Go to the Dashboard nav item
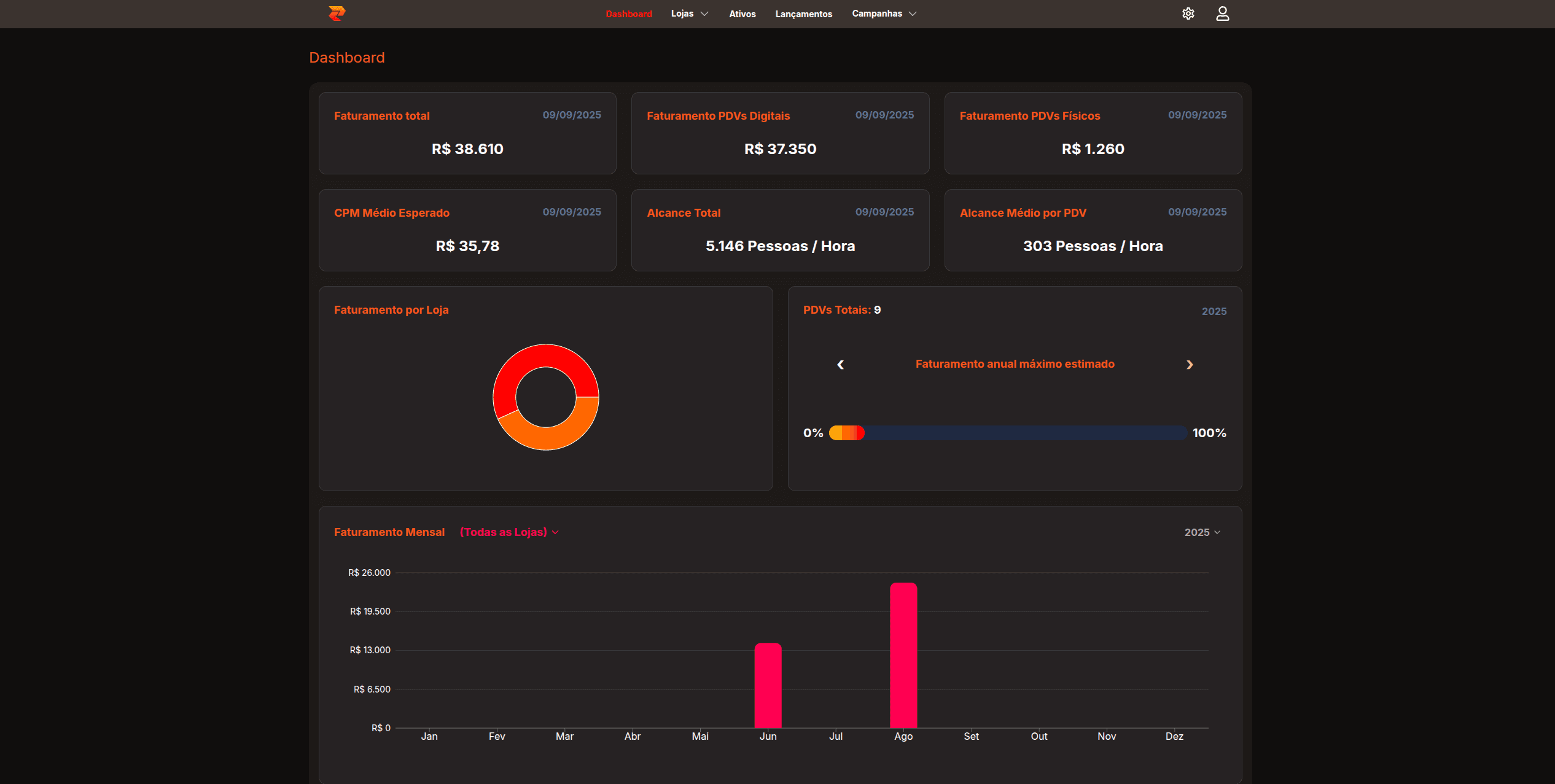This screenshot has height=784, width=1555. pyautogui.click(x=628, y=14)
